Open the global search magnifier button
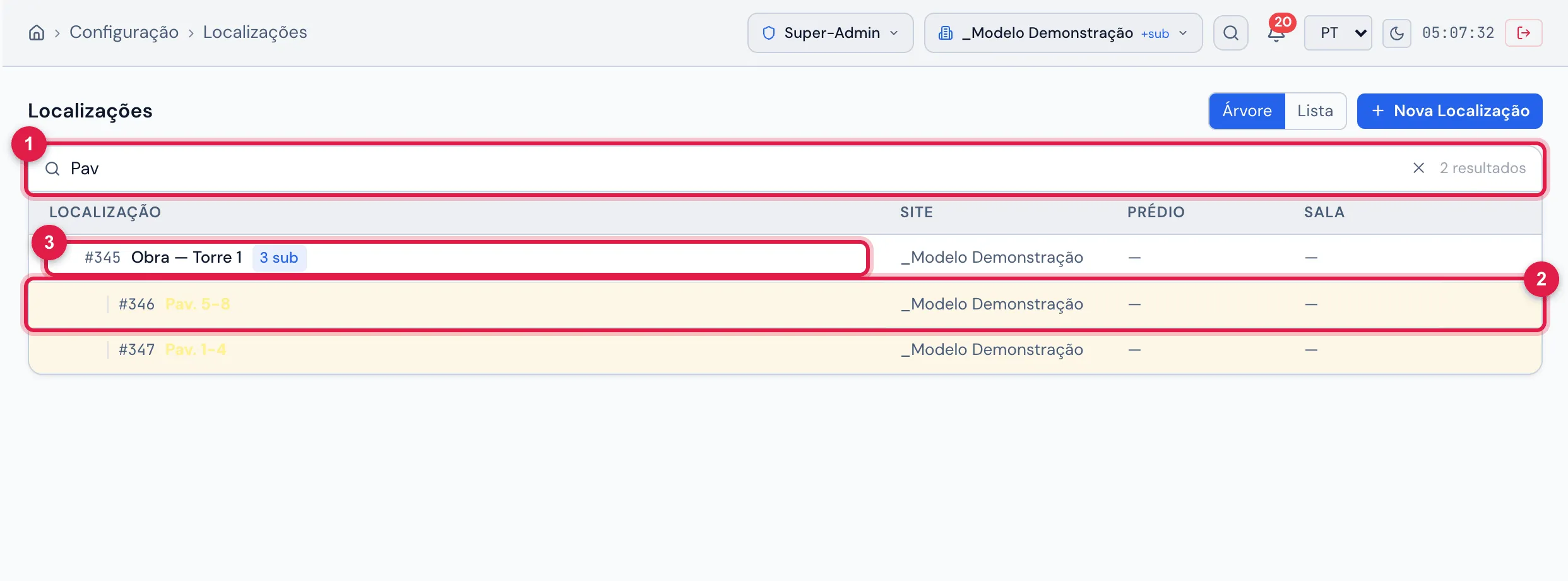1568x581 pixels. click(x=1230, y=33)
